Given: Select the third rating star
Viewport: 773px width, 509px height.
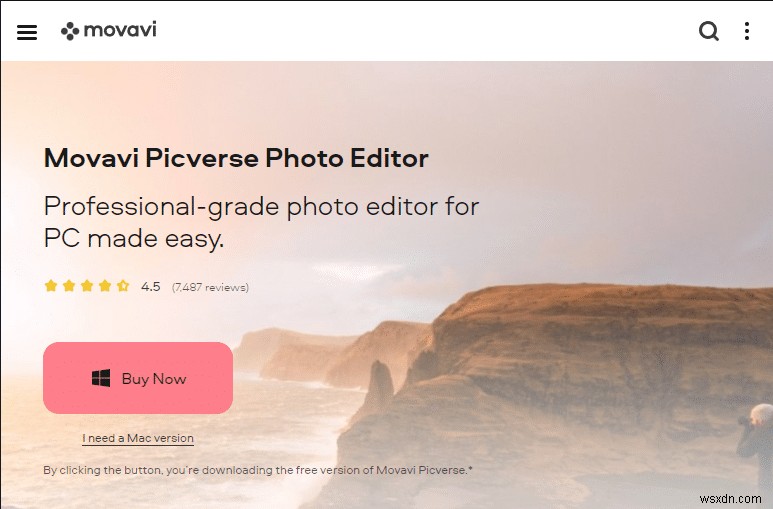Looking at the screenshot, I should pyautogui.click(x=87, y=286).
